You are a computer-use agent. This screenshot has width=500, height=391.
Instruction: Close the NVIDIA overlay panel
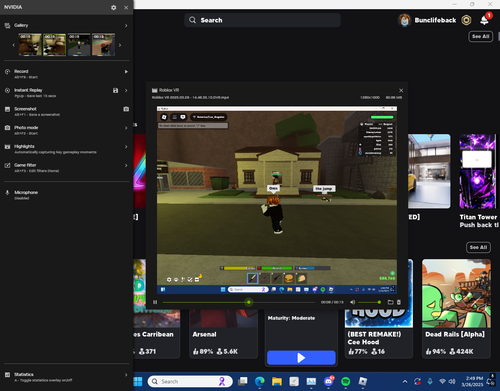[126, 7]
